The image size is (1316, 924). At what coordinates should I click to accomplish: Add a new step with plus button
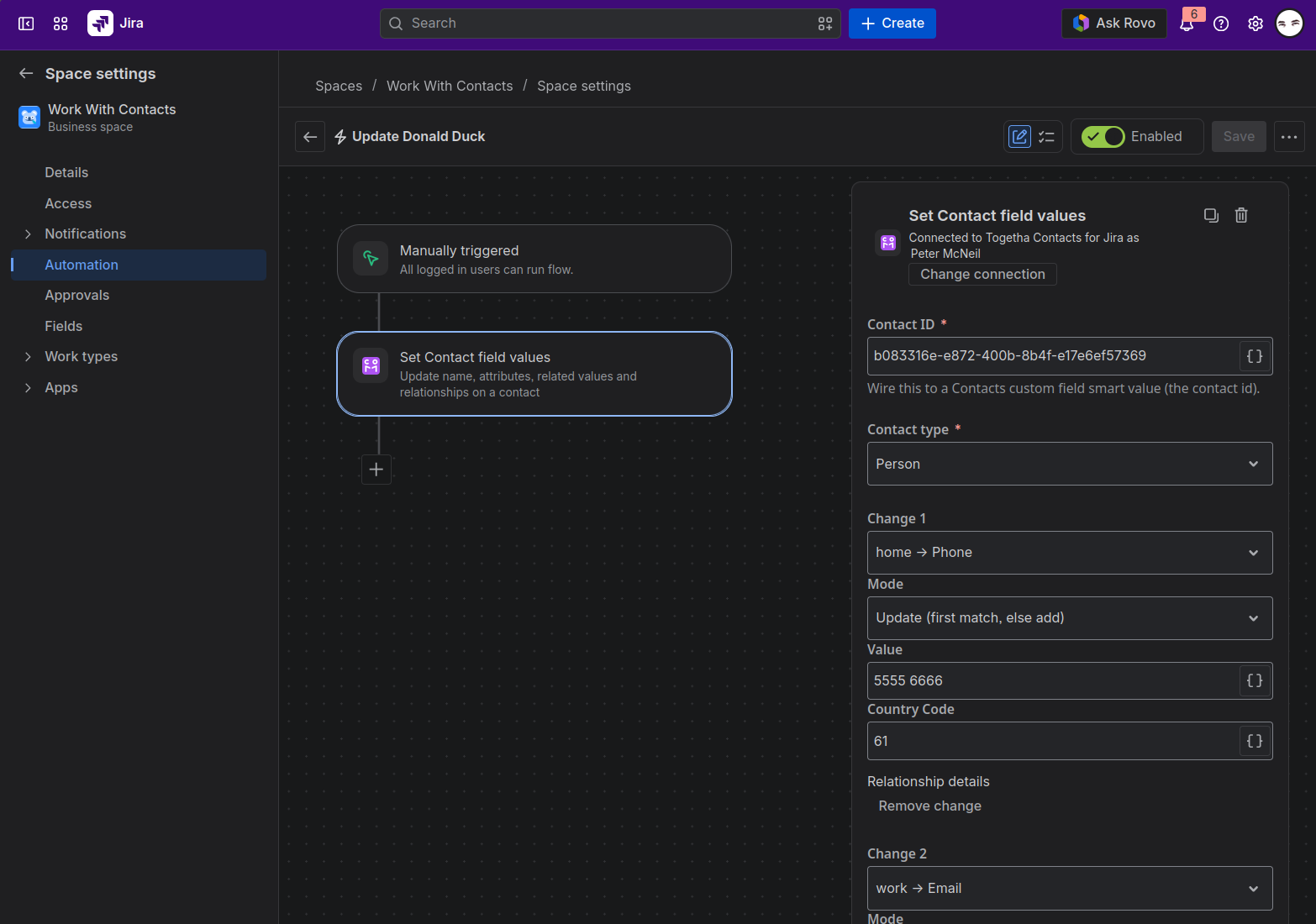pos(376,469)
